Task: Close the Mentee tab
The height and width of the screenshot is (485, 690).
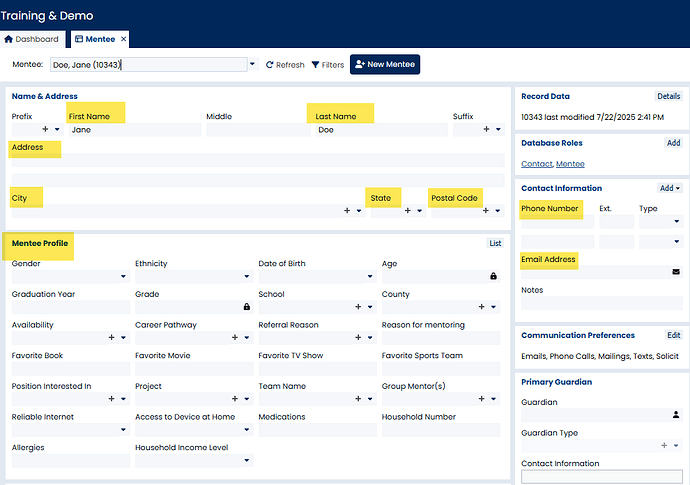Action: point(124,39)
